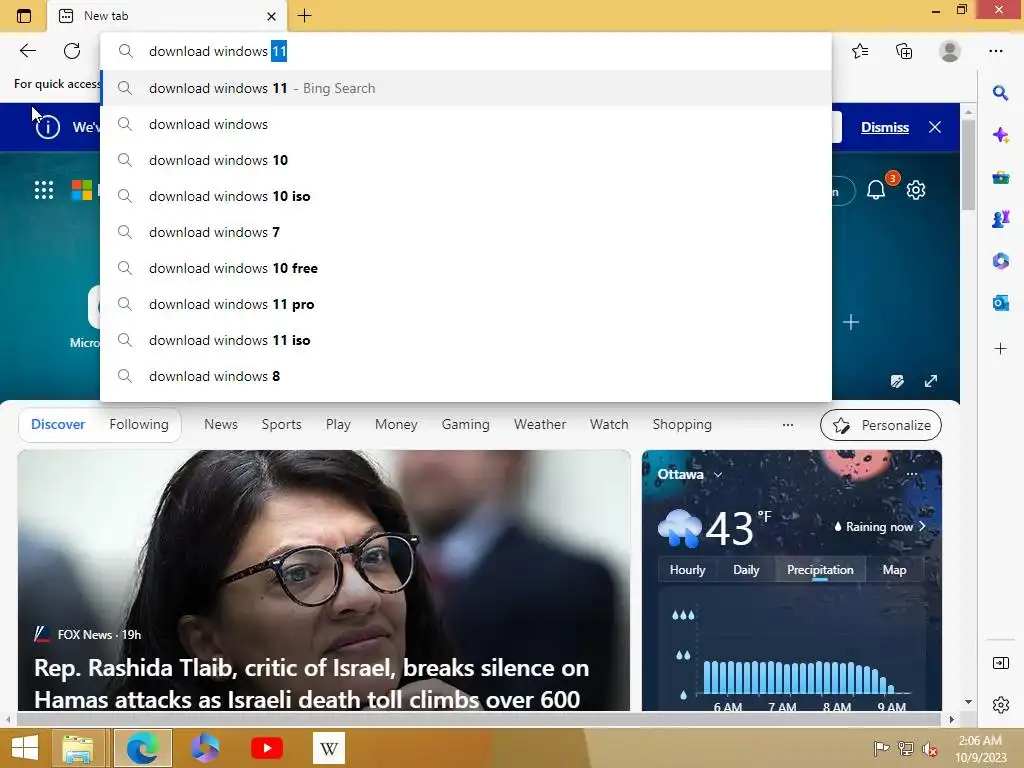Open a new tab with plus button
Viewport: 1024px width, 768px height.
click(304, 16)
